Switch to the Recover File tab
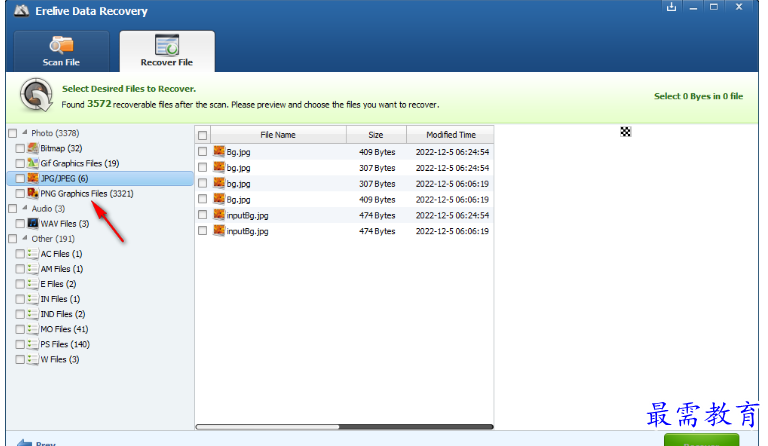Screen dimensions: 768x446 point(167,51)
